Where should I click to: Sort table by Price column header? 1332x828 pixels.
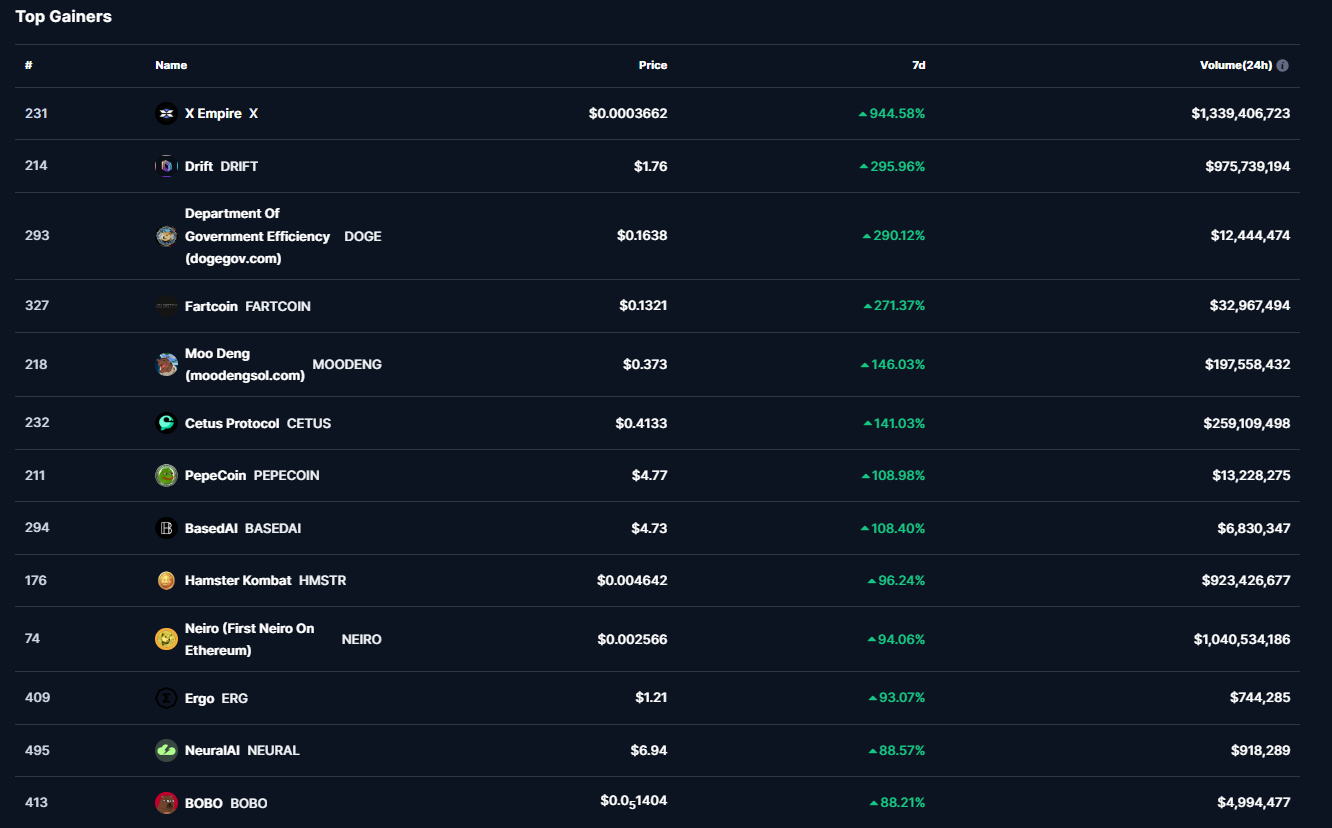point(652,66)
